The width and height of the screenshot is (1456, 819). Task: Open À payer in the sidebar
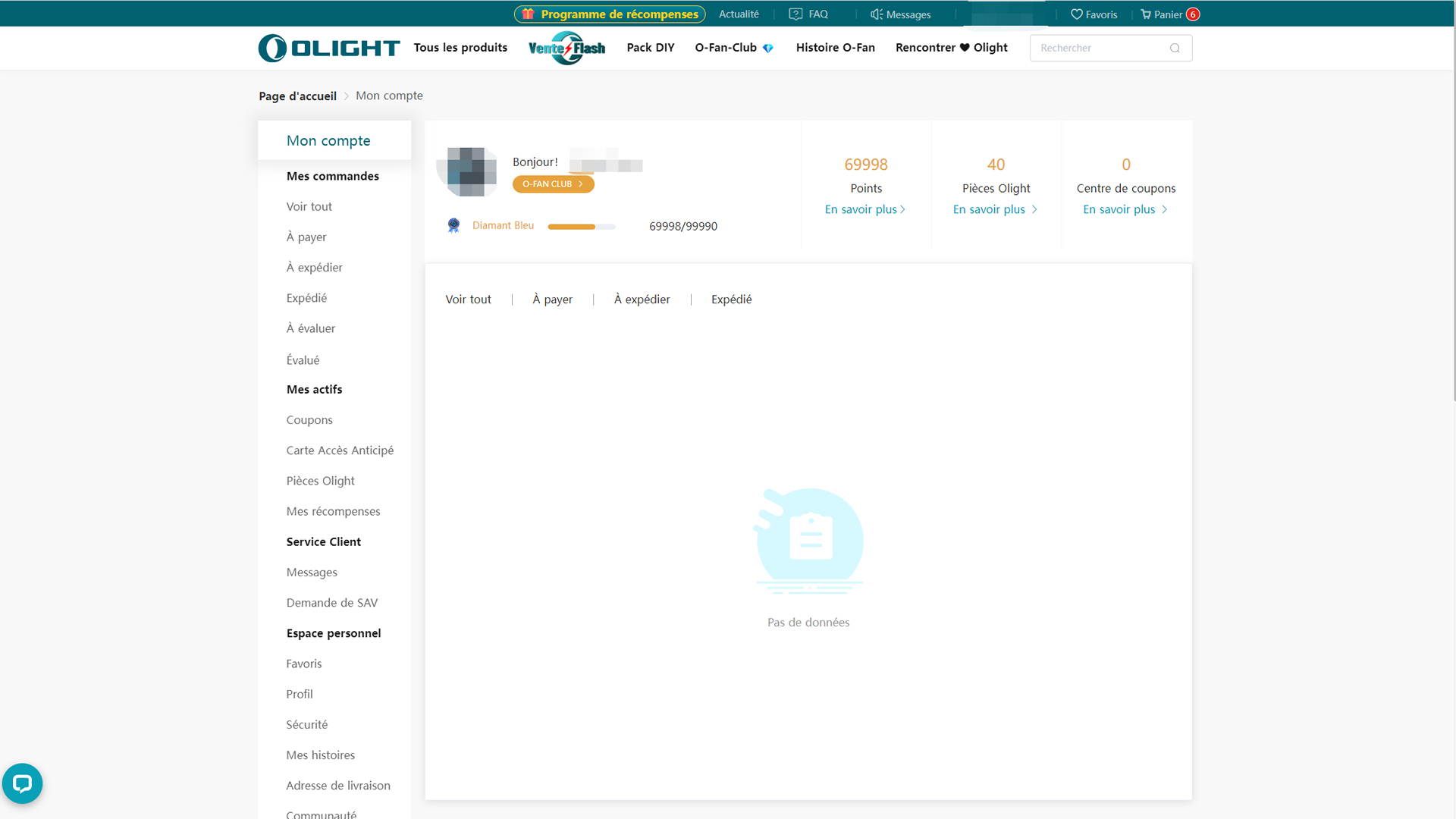(306, 237)
